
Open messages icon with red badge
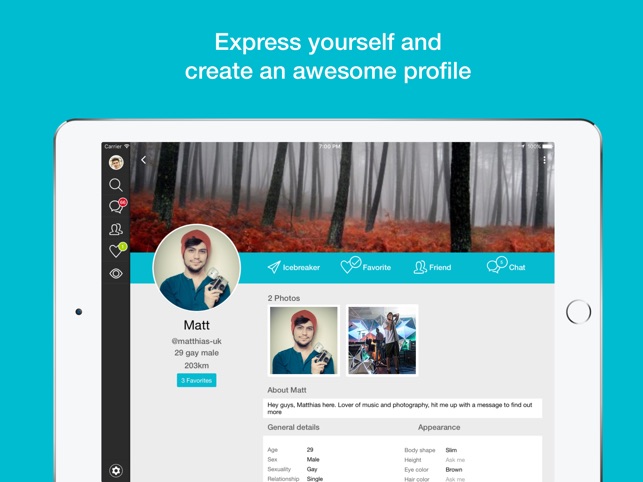(117, 206)
